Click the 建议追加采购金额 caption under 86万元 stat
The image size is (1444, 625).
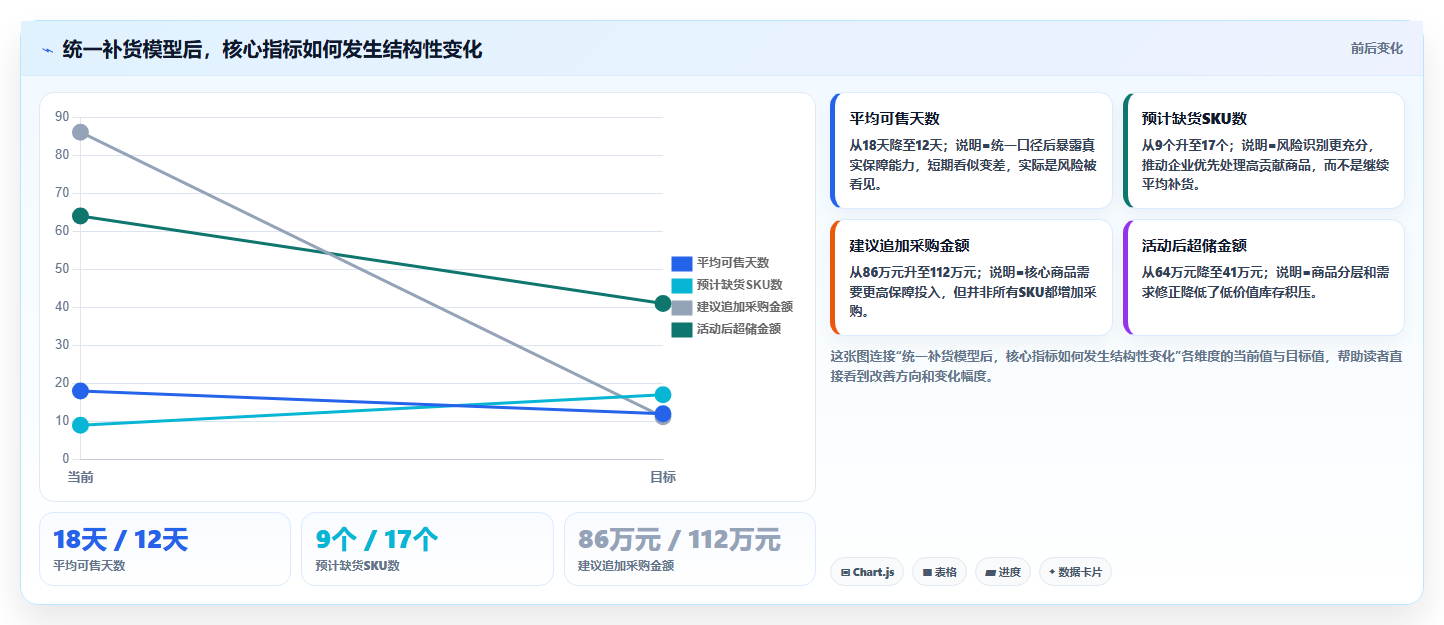pos(626,566)
